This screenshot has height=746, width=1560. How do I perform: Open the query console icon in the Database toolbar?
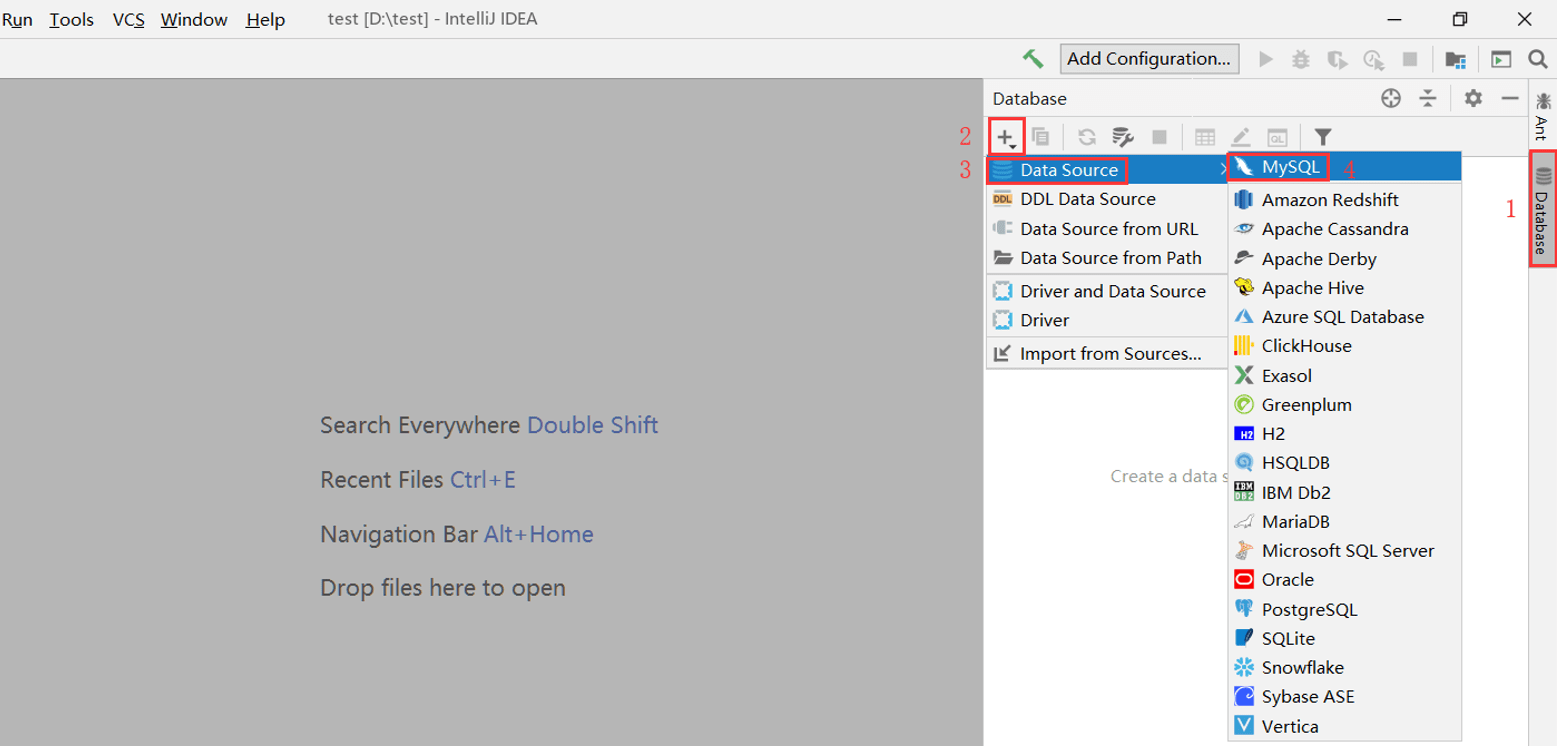click(1277, 136)
